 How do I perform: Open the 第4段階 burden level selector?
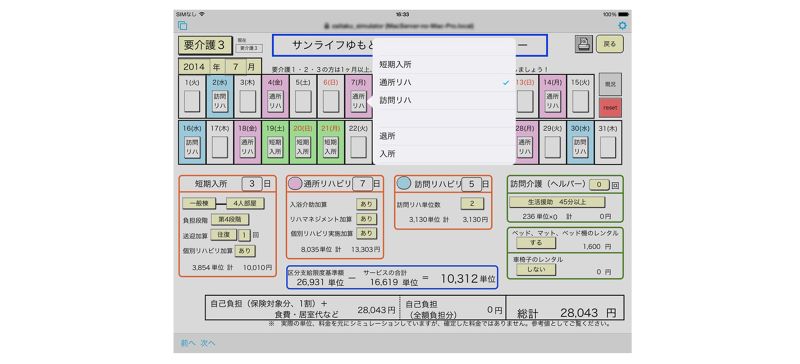pyautogui.click(x=230, y=219)
